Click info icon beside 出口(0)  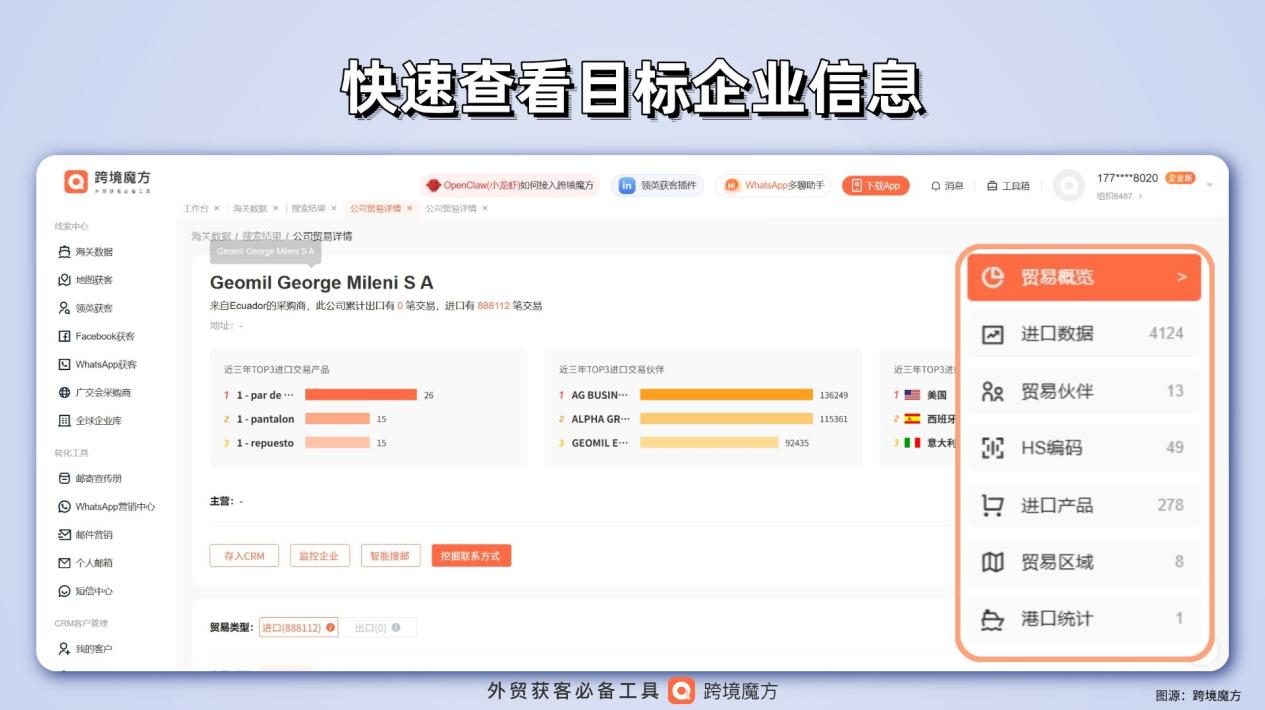click(396, 627)
